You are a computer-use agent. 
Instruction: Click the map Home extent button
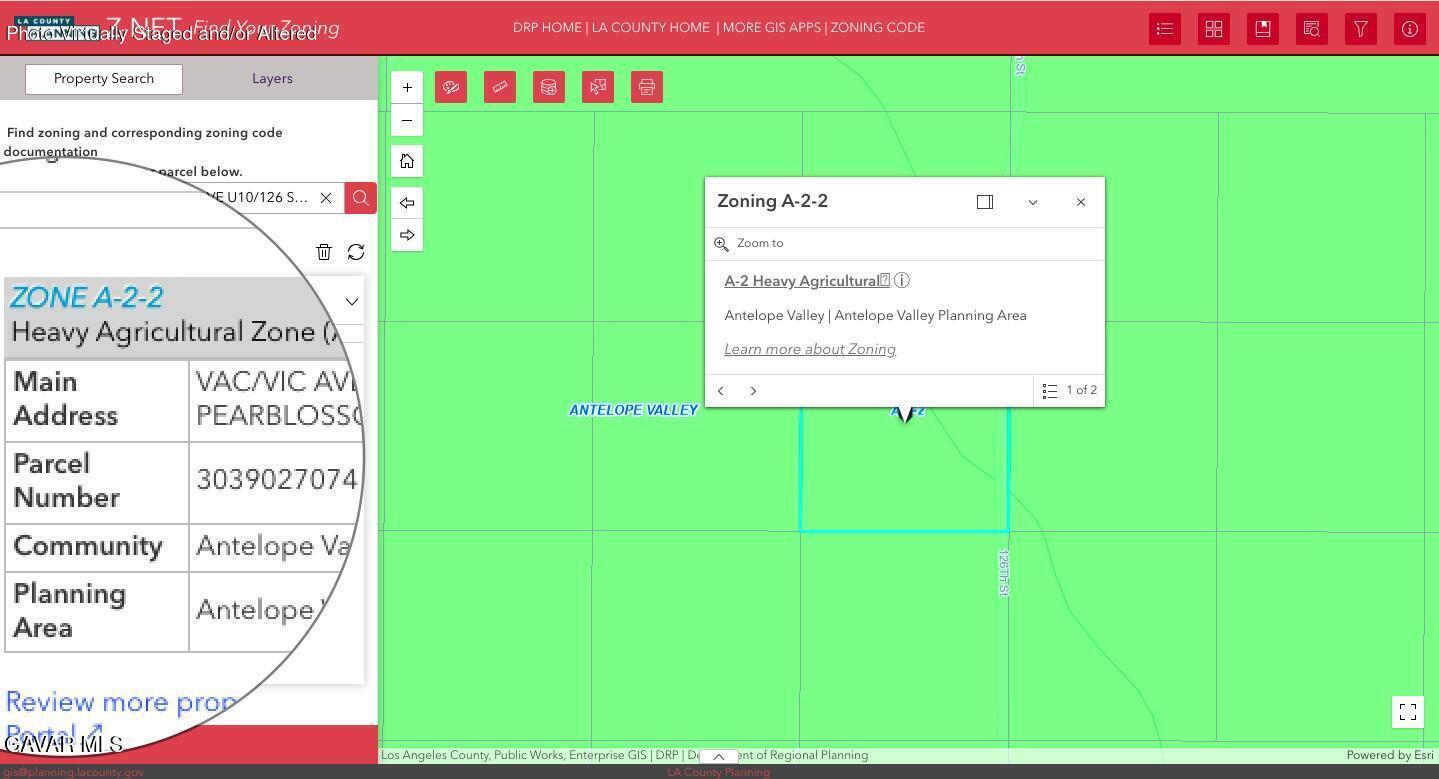(407, 161)
